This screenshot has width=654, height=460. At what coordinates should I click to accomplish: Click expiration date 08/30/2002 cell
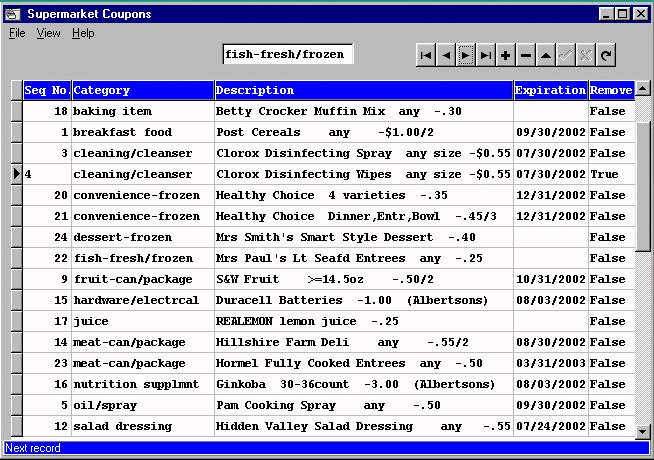551,342
